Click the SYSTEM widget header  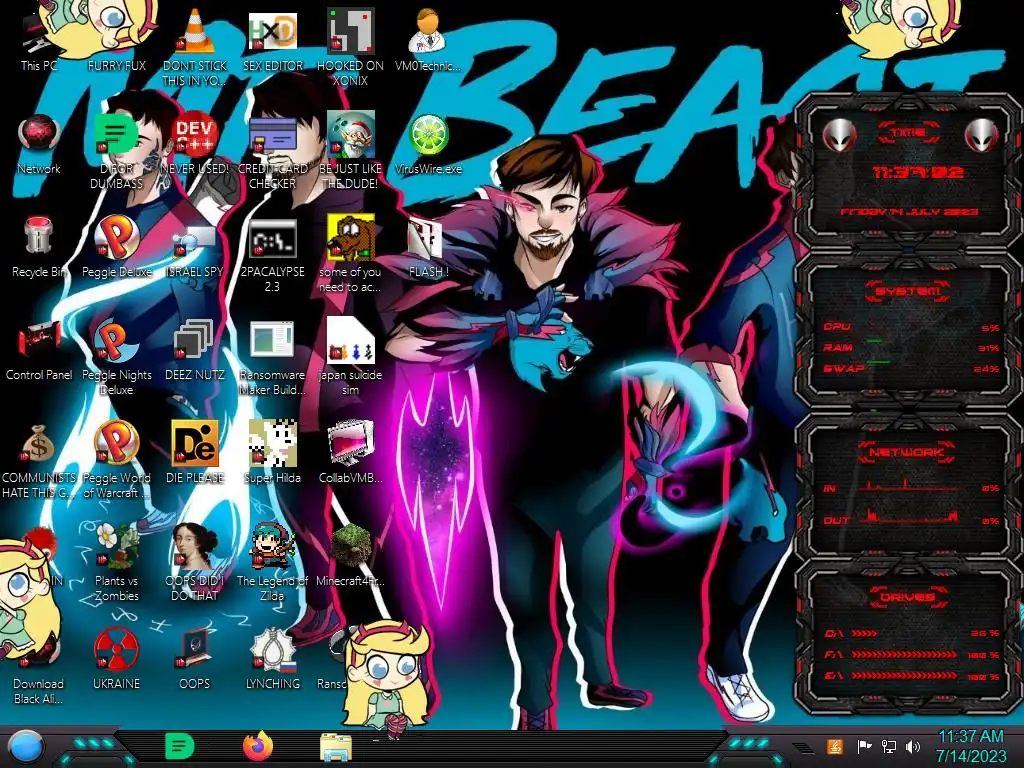click(x=908, y=291)
